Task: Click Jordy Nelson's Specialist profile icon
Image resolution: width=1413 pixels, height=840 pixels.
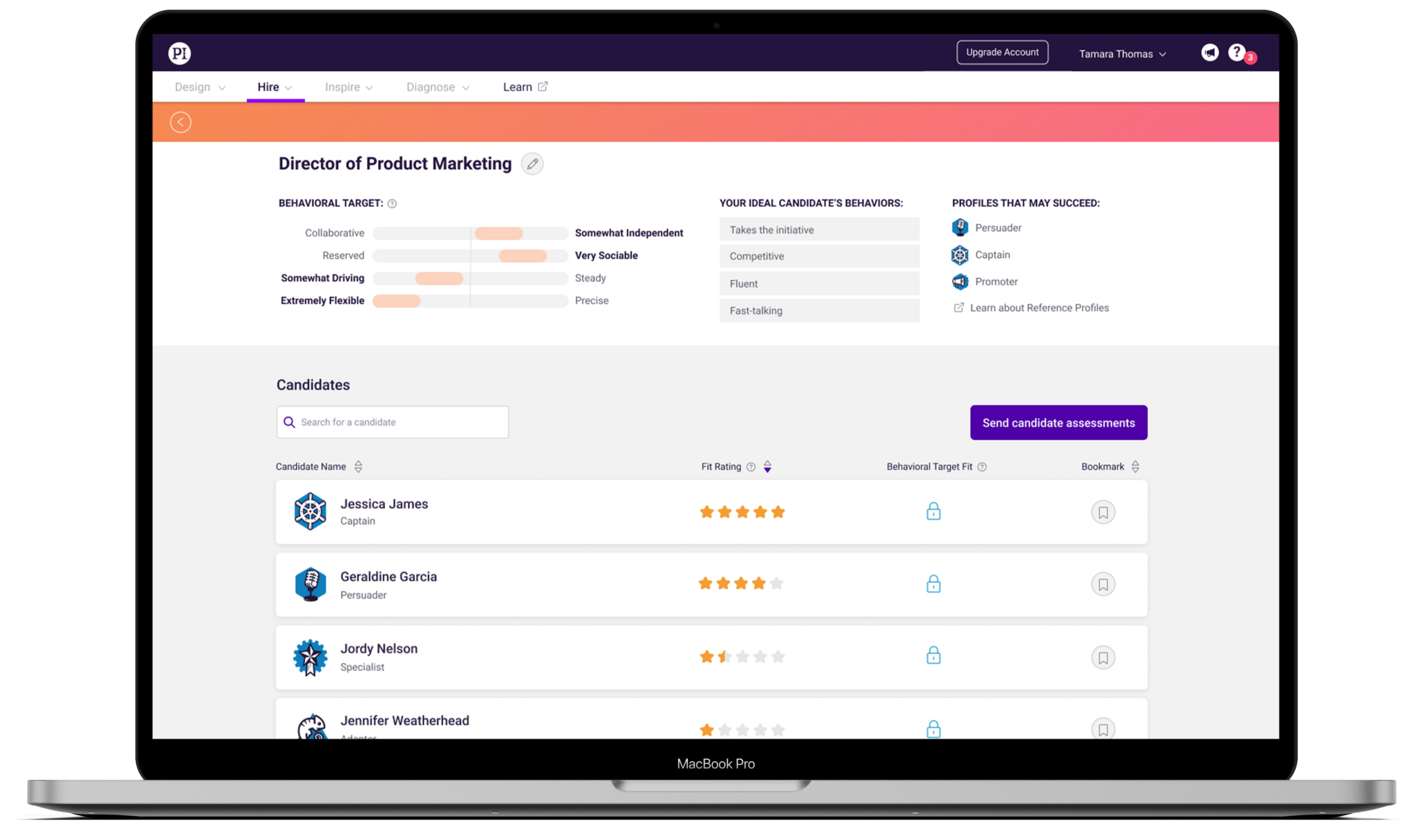Action: pos(310,657)
